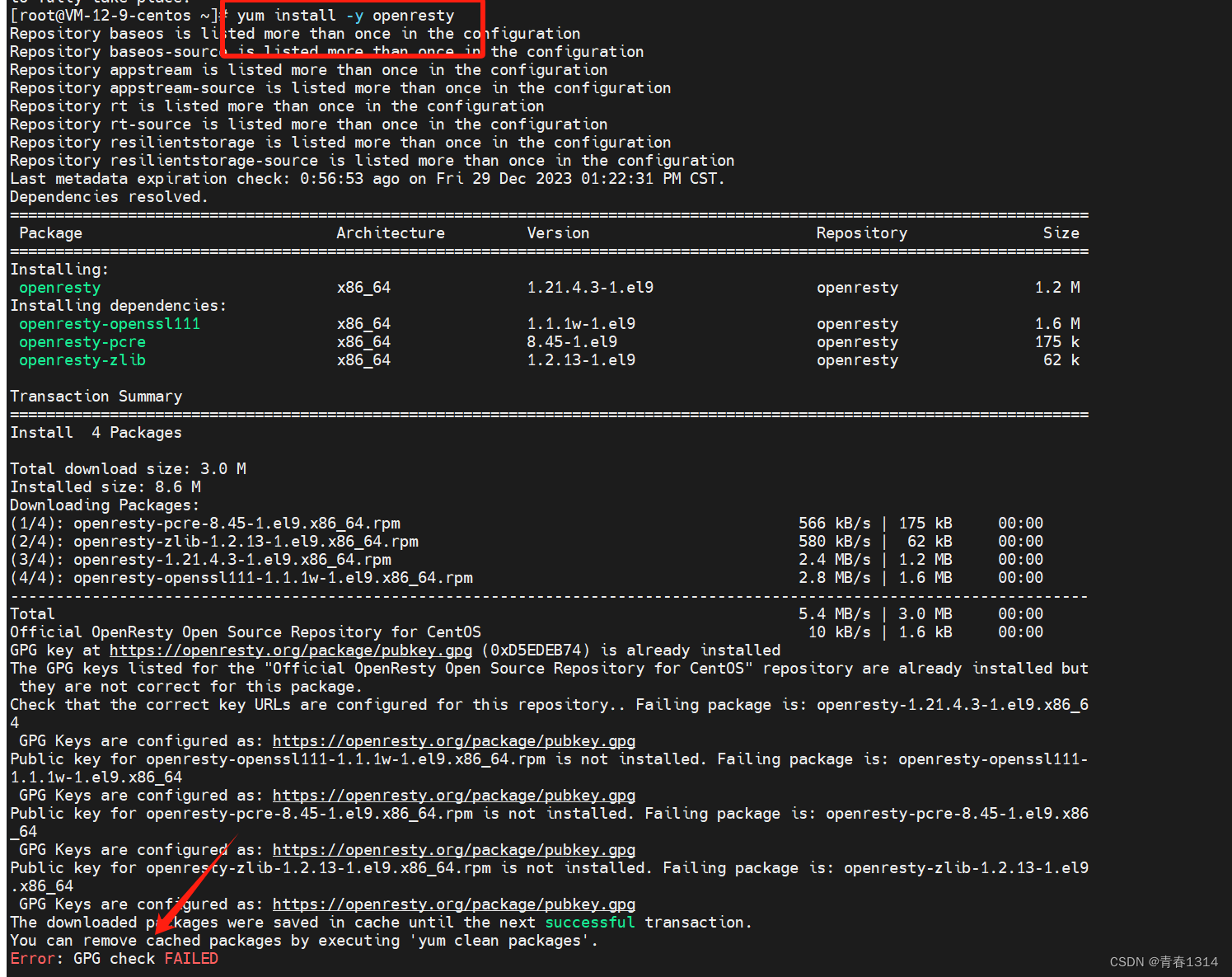Viewport: 1232px width, 977px height.
Task: Click the '62 k' size of openresty-zlib
Action: [1061, 360]
